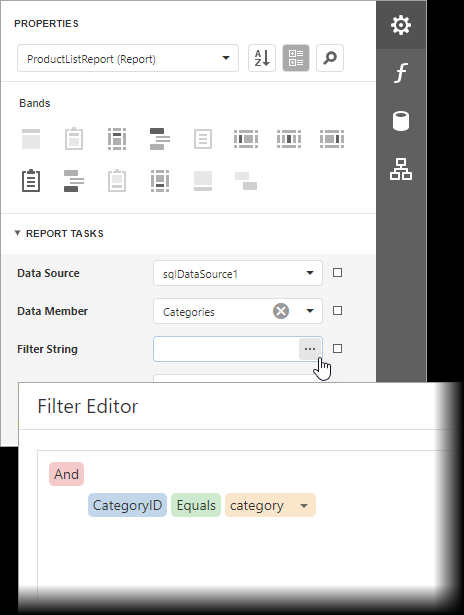The width and height of the screenshot is (464, 615).
Task: Add a Top Margin band
Action: coord(31,139)
